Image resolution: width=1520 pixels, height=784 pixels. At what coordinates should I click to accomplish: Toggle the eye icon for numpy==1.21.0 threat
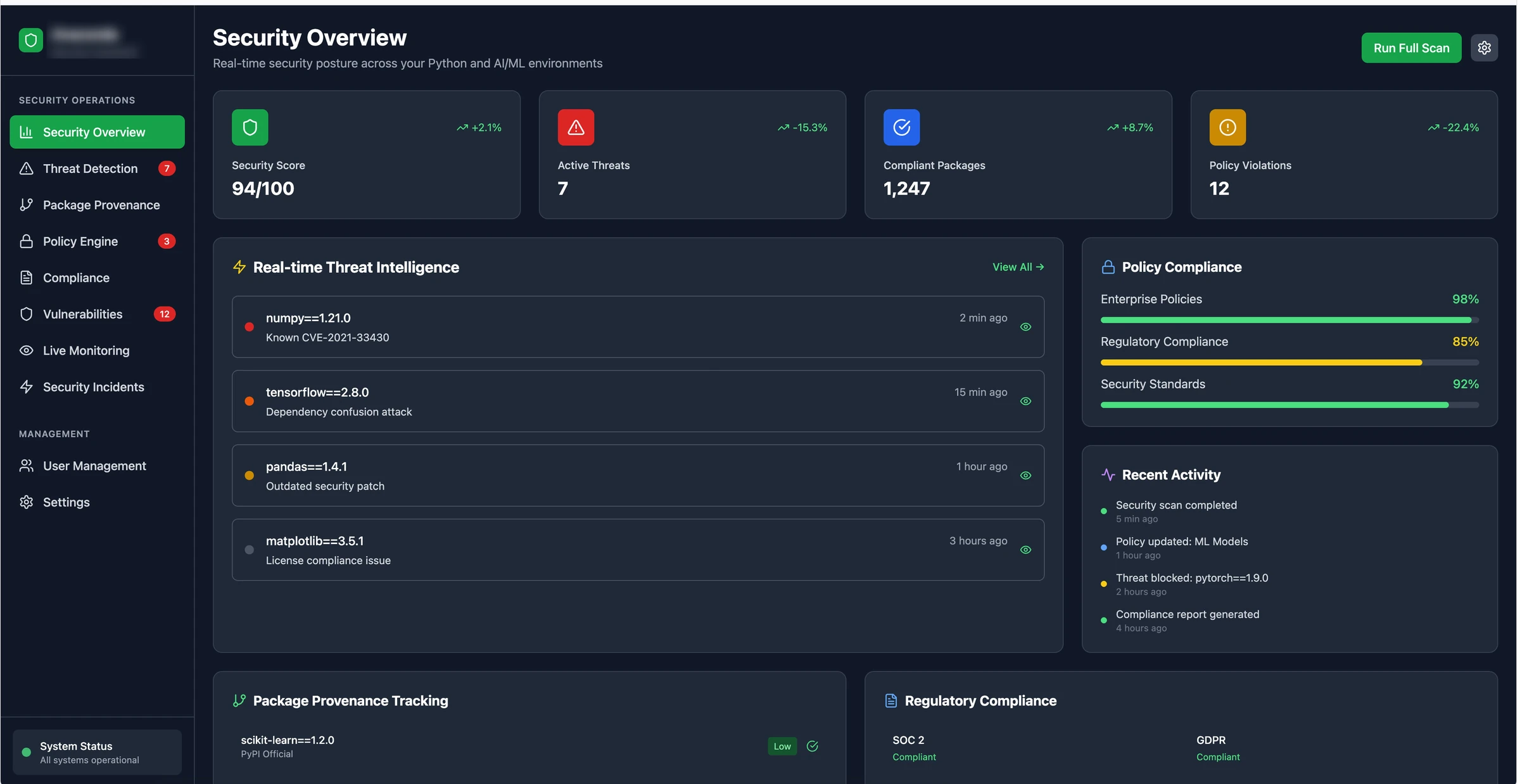(1025, 327)
